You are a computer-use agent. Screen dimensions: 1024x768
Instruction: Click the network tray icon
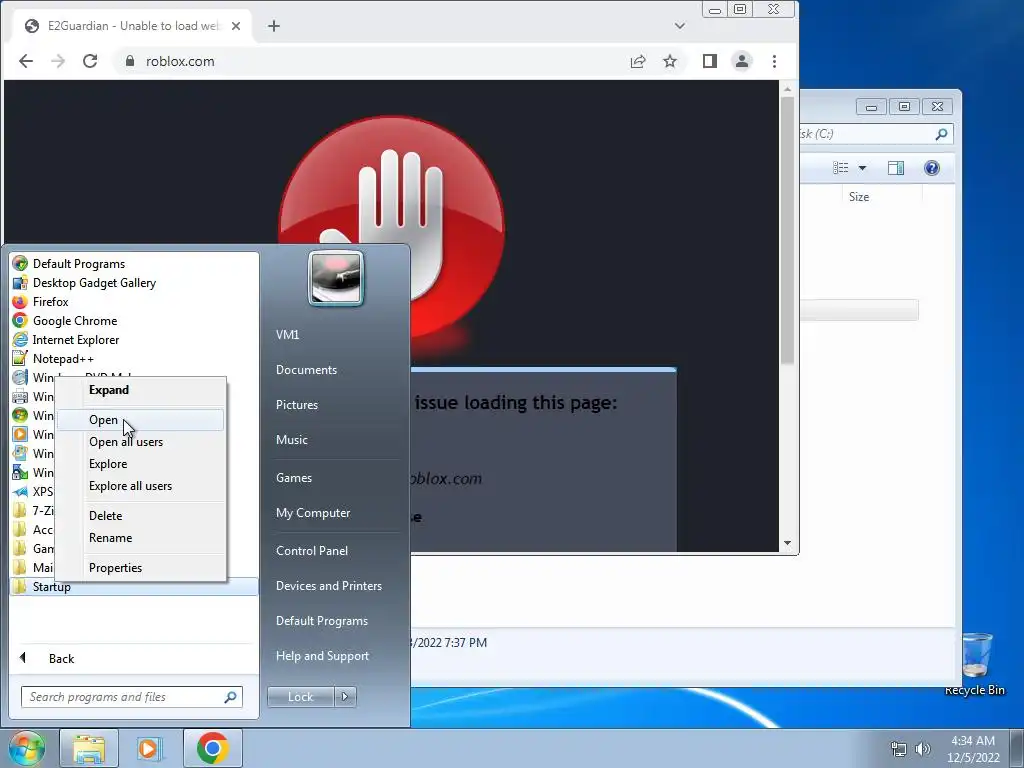click(x=899, y=749)
